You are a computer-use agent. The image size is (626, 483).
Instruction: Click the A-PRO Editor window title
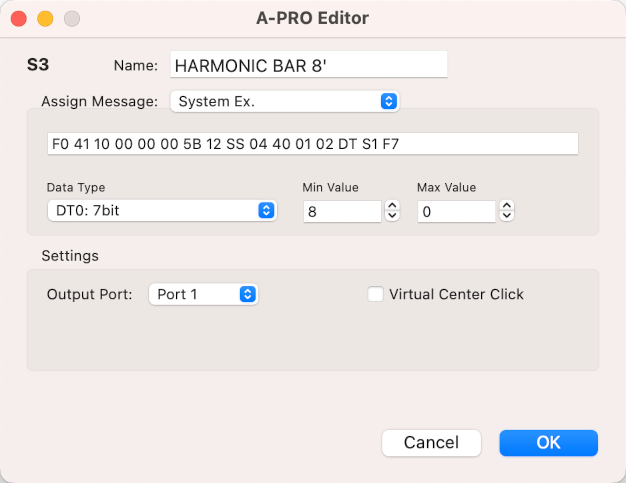coord(312,18)
